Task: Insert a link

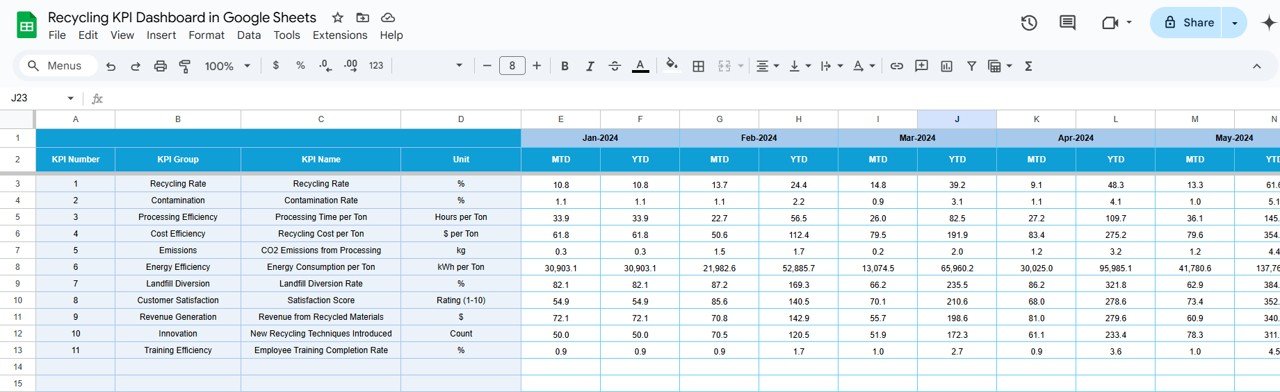Action: click(x=897, y=66)
